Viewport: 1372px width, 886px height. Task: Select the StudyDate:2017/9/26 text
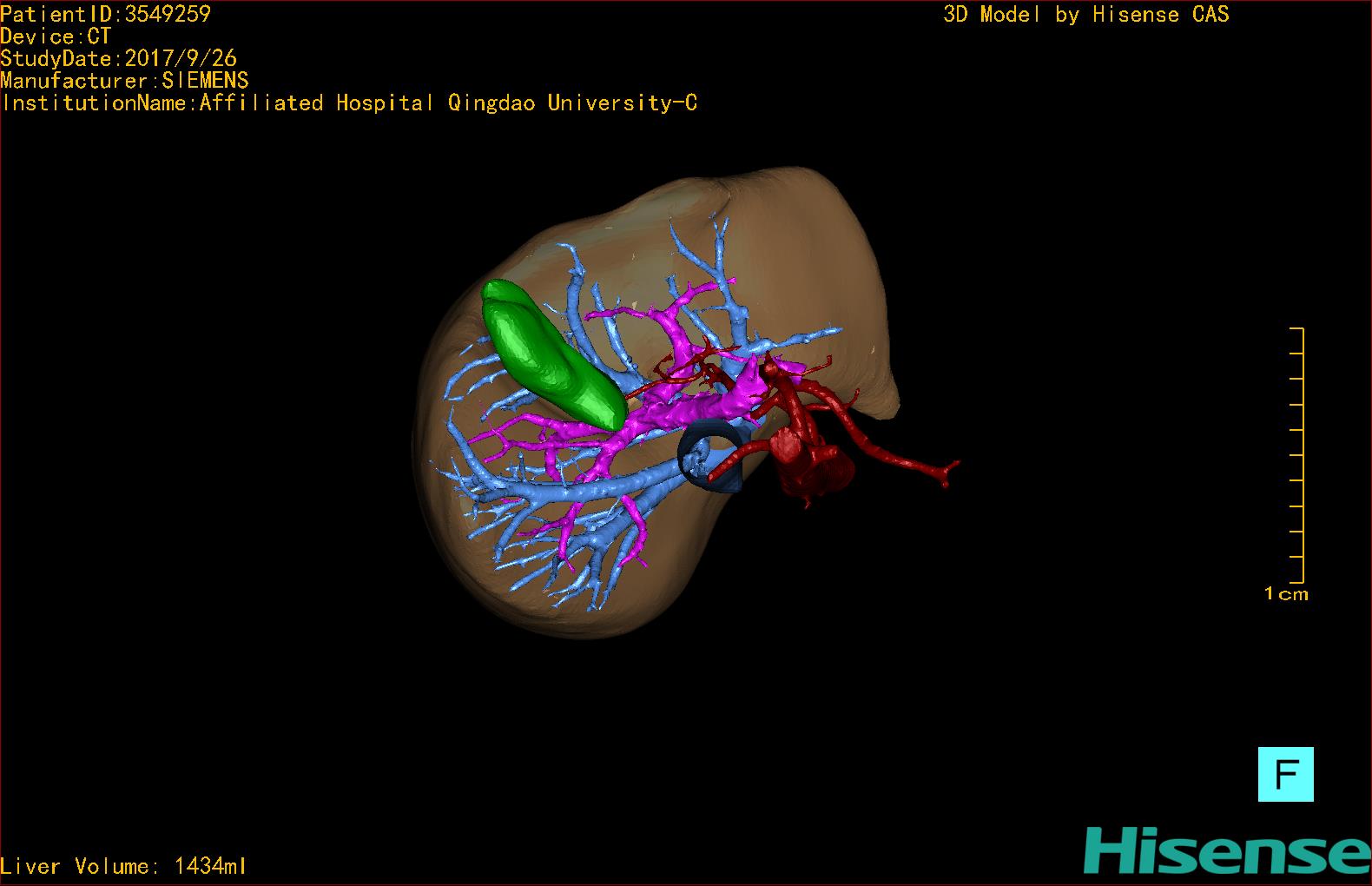tap(119, 59)
